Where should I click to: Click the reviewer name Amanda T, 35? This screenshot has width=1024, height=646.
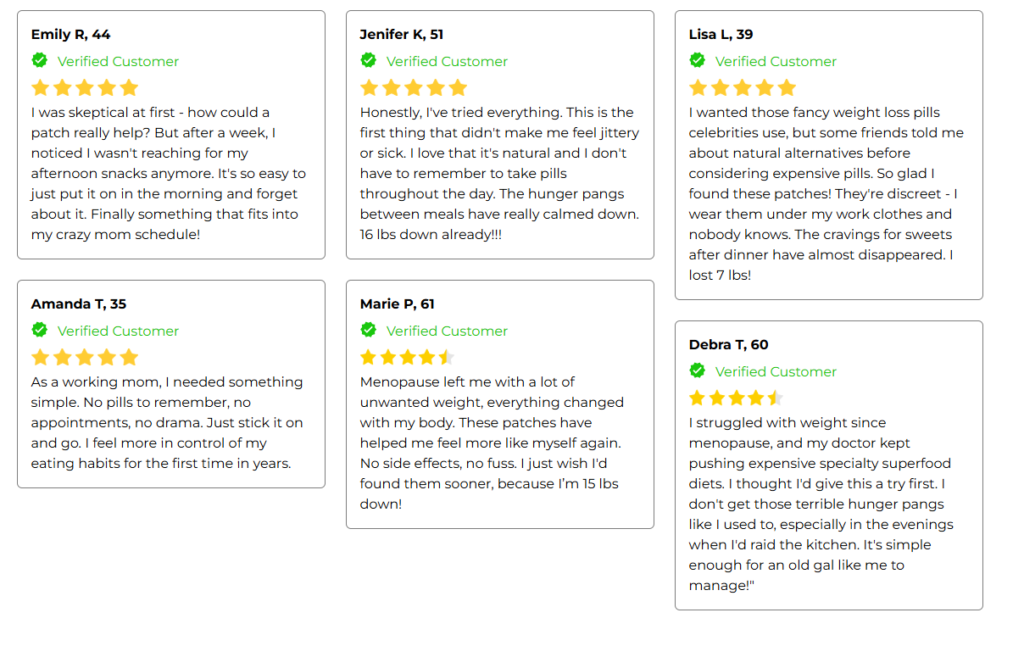[x=78, y=304]
